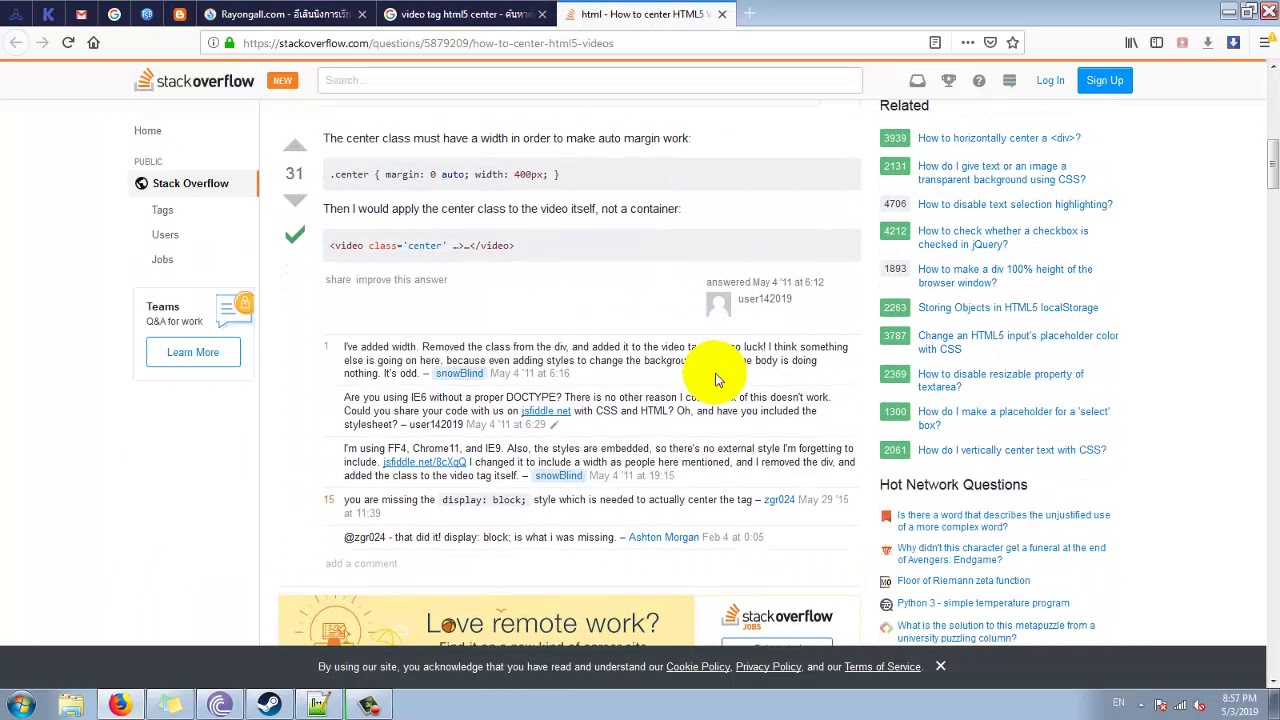Open Users in the left sidebar
The image size is (1280, 720).
point(165,235)
